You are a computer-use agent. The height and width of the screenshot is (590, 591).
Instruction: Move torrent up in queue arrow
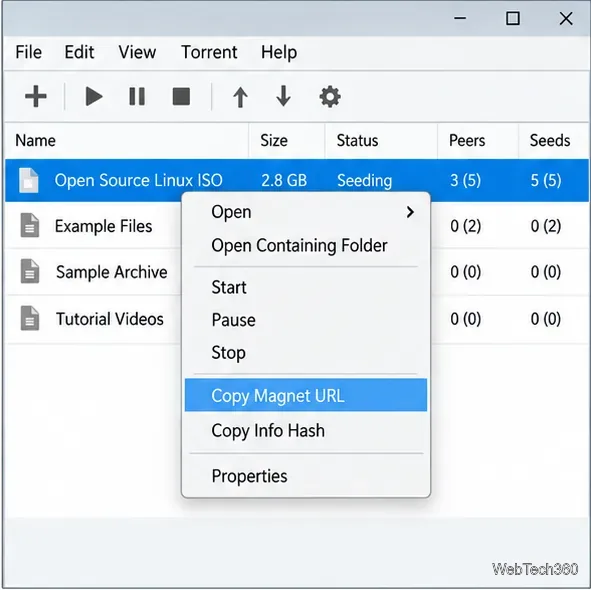click(x=240, y=97)
